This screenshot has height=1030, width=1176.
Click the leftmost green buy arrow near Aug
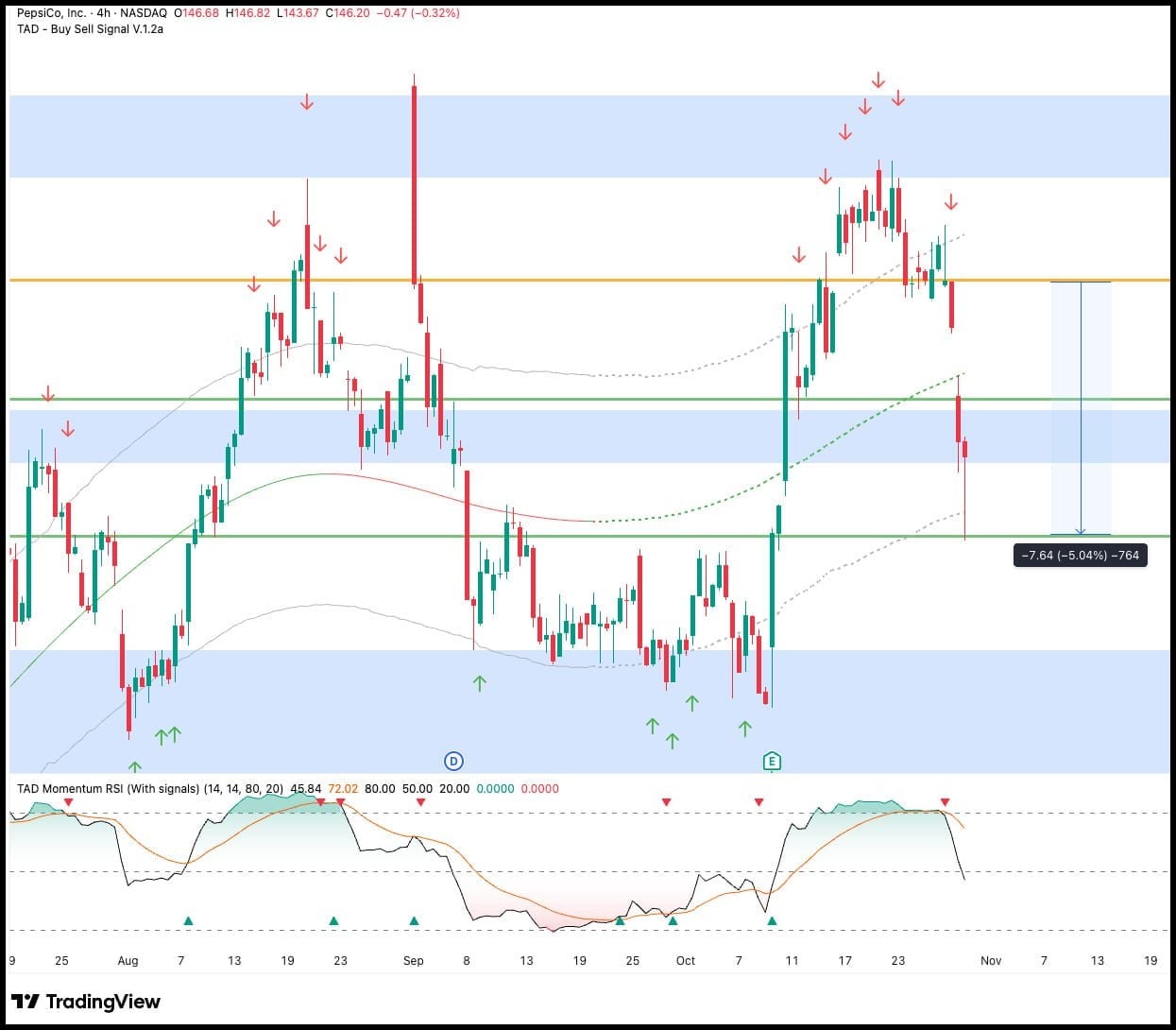click(x=135, y=767)
